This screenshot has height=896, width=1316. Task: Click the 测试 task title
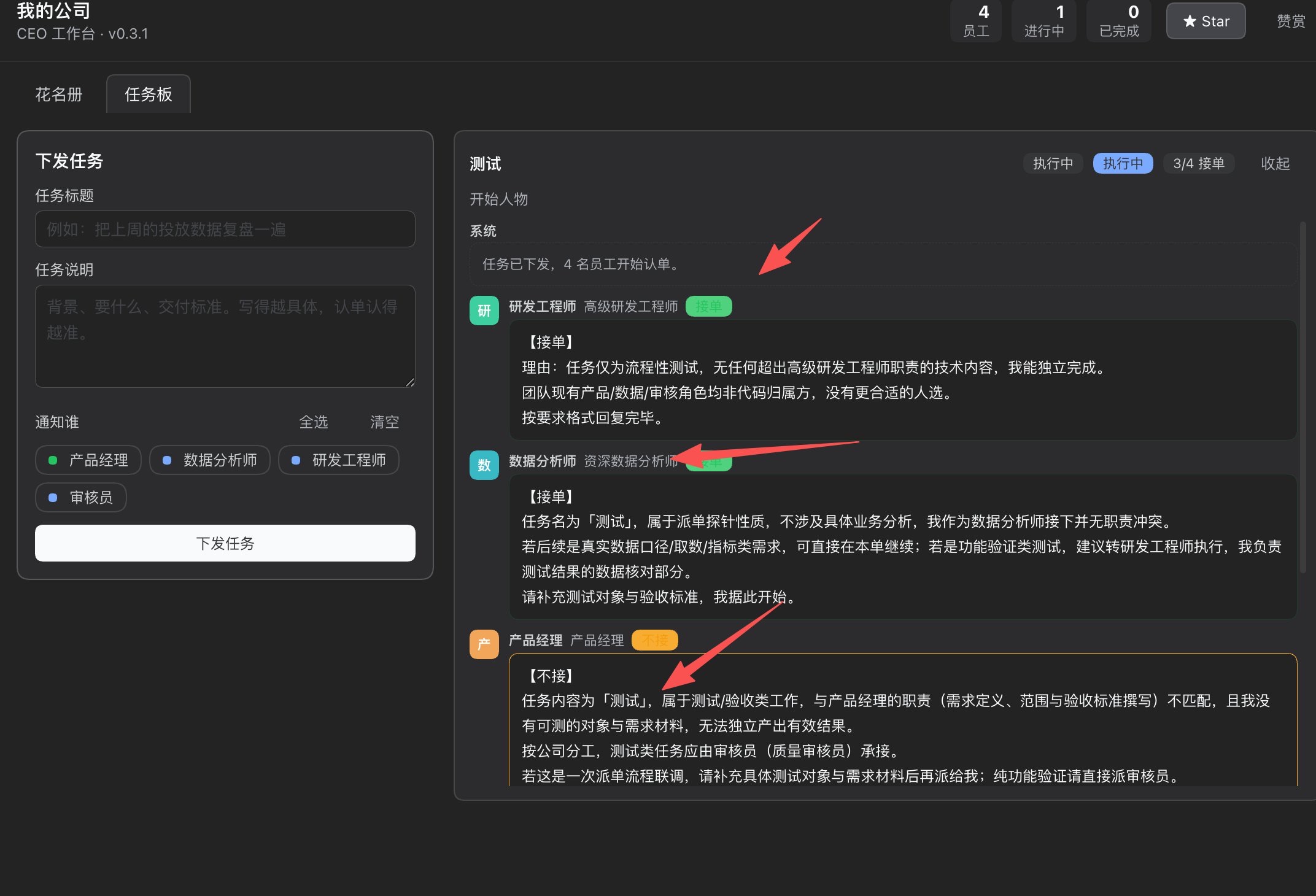click(485, 163)
